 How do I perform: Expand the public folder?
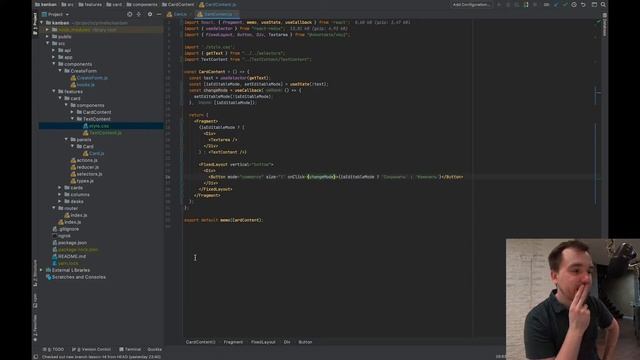(x=47, y=37)
